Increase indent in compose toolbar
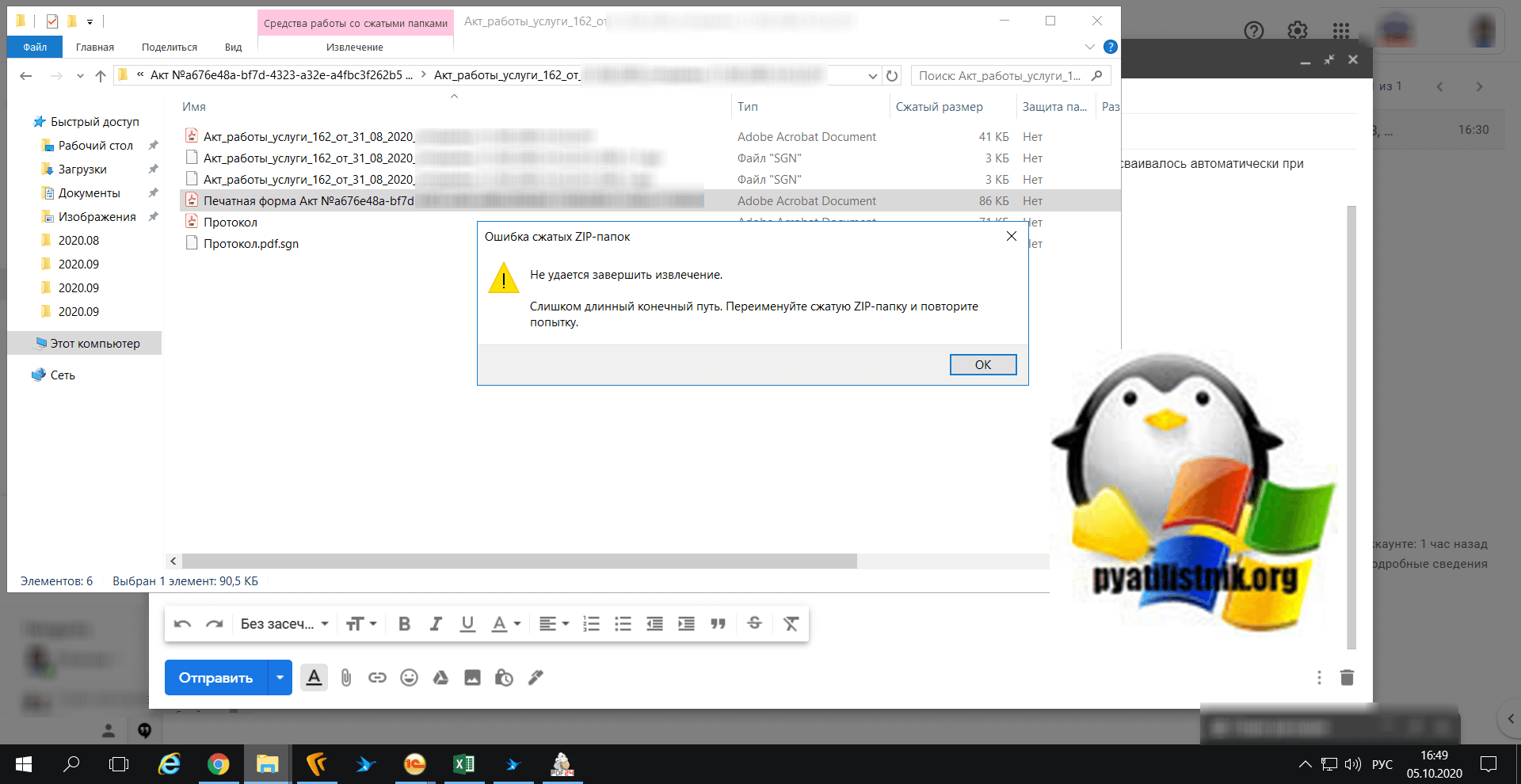The image size is (1521, 784). 686,624
